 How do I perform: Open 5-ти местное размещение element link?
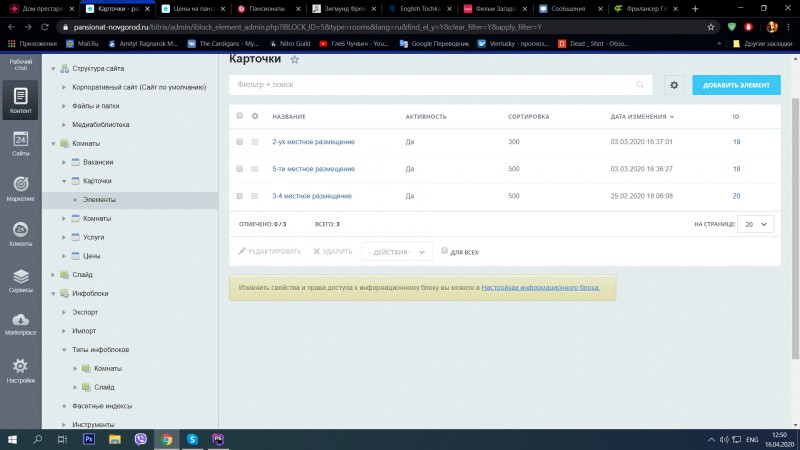(x=313, y=169)
